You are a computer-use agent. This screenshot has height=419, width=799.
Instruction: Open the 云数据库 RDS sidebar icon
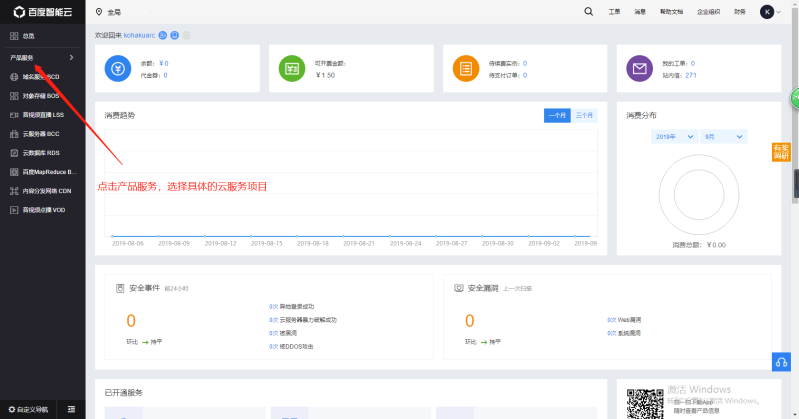pyautogui.click(x=14, y=153)
